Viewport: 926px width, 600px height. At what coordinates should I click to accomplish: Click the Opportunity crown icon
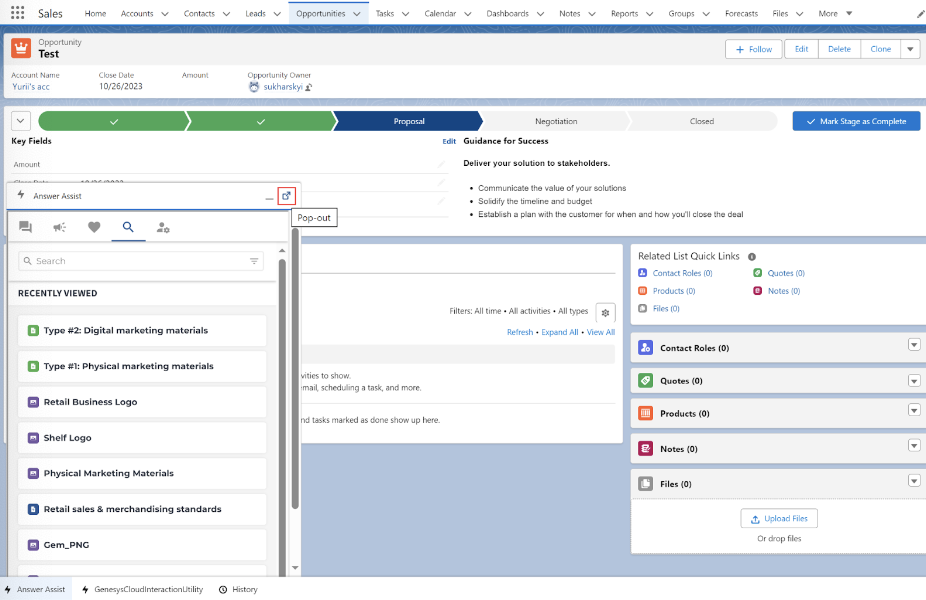tap(21, 48)
